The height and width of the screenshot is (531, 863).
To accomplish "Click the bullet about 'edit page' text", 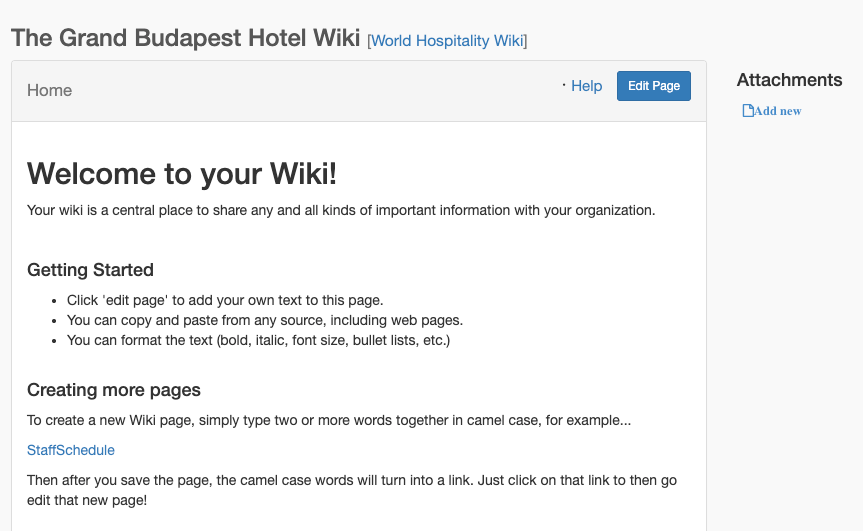I will (x=225, y=300).
